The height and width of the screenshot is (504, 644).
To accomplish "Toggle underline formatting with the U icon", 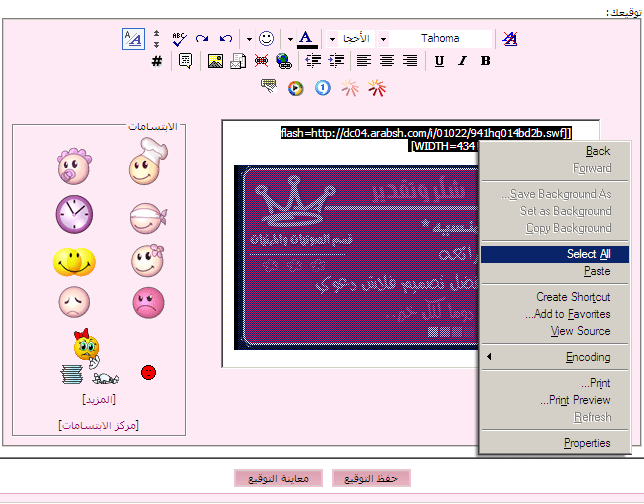I will pyautogui.click(x=439, y=61).
